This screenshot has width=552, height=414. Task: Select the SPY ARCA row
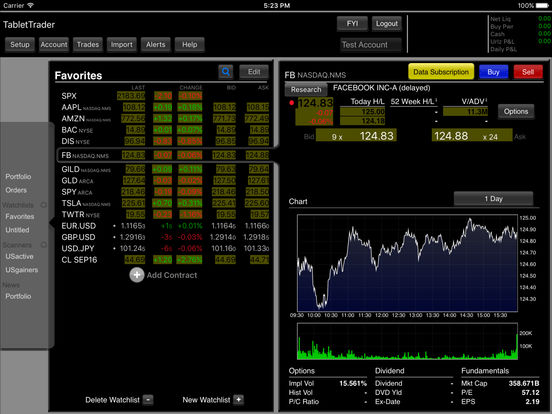pyautogui.click(x=165, y=192)
